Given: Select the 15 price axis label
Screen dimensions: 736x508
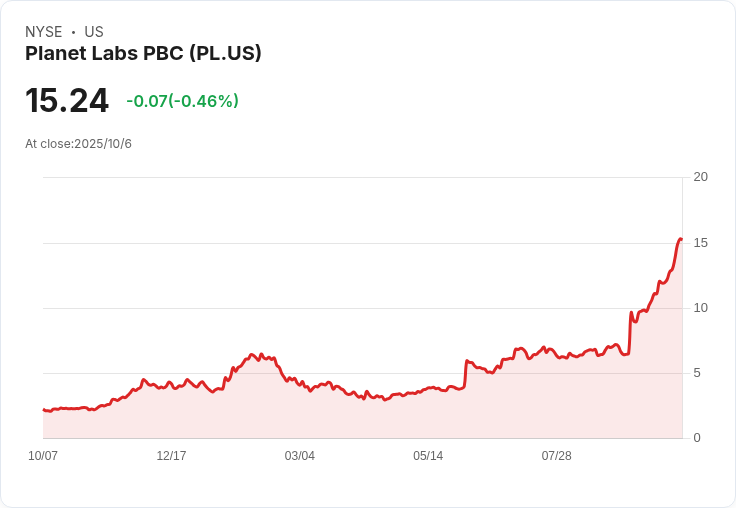Looking at the screenshot, I should click(701, 243).
